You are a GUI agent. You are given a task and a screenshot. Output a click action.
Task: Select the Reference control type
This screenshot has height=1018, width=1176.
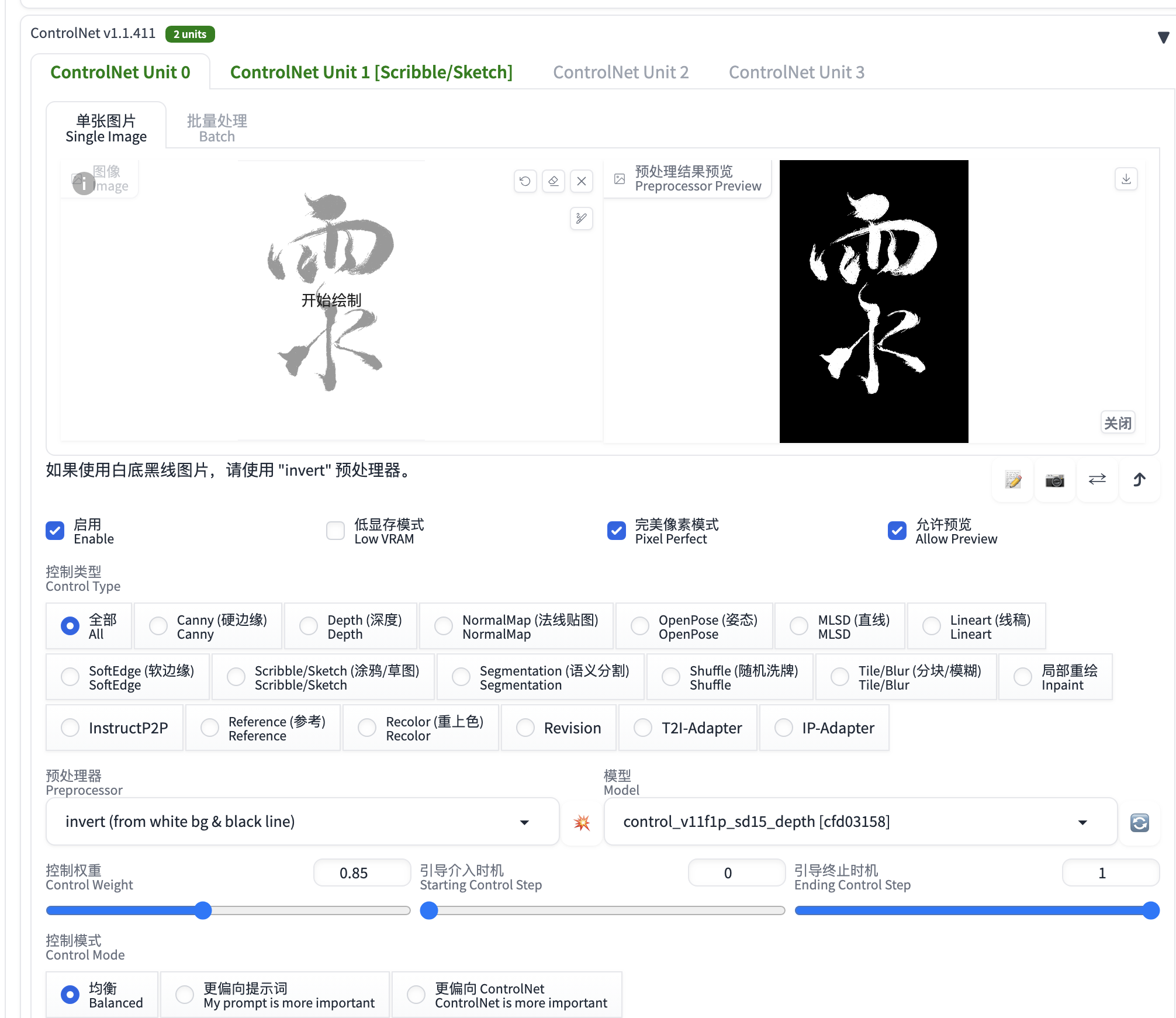263,728
